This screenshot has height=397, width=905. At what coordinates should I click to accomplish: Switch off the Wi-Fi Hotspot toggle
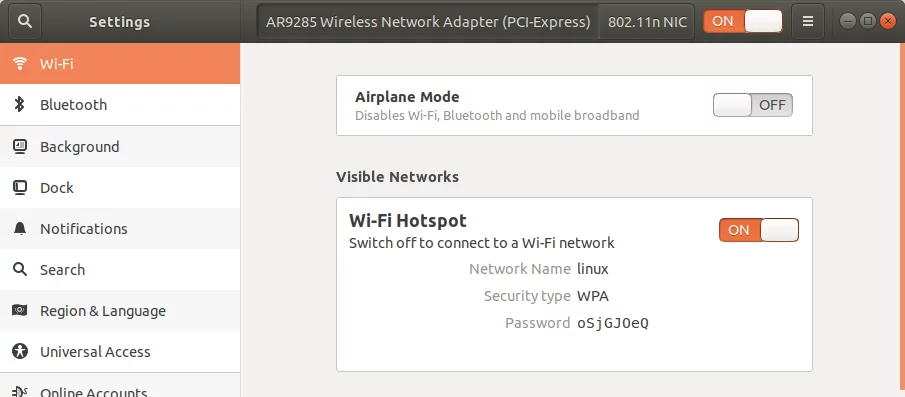click(x=759, y=230)
